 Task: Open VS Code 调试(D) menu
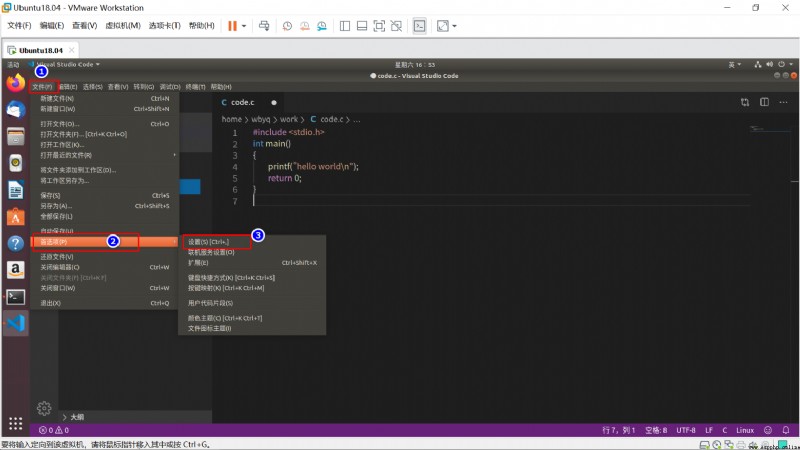tap(170, 87)
